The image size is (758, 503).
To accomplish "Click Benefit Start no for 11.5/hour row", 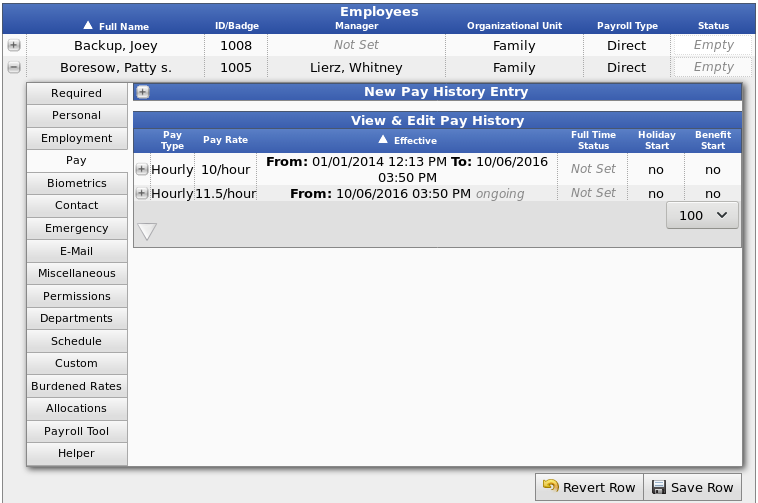I will pyautogui.click(x=713, y=193).
